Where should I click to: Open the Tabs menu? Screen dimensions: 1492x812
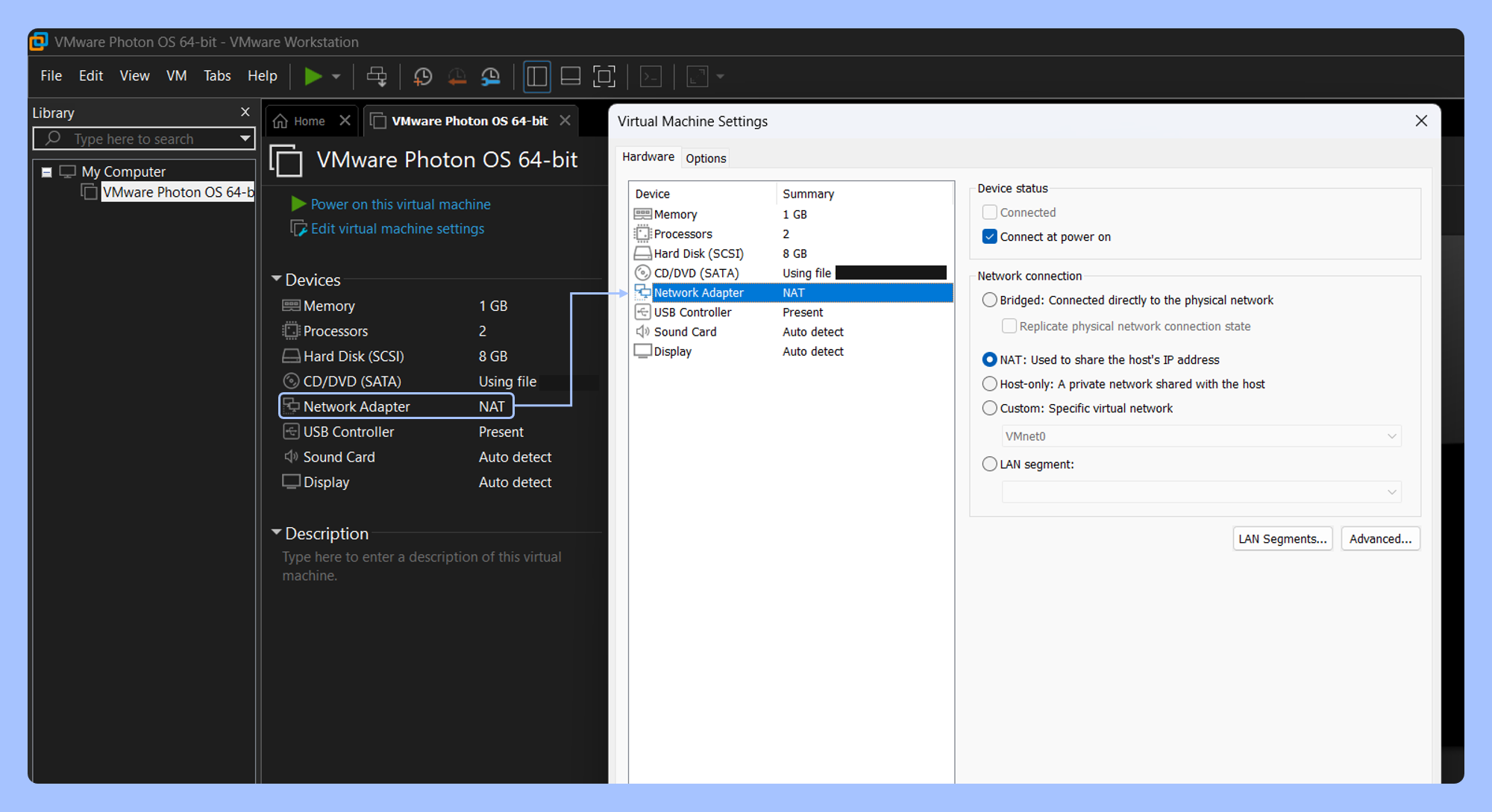tap(217, 76)
